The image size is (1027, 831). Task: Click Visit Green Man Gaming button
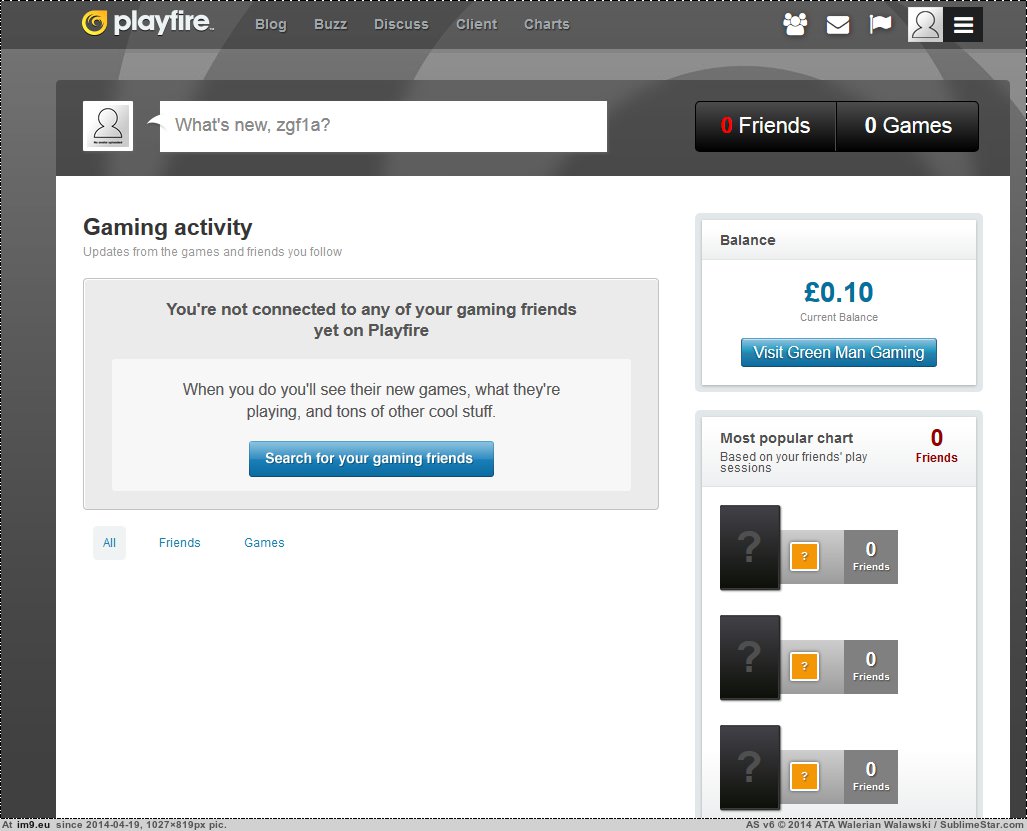(838, 352)
